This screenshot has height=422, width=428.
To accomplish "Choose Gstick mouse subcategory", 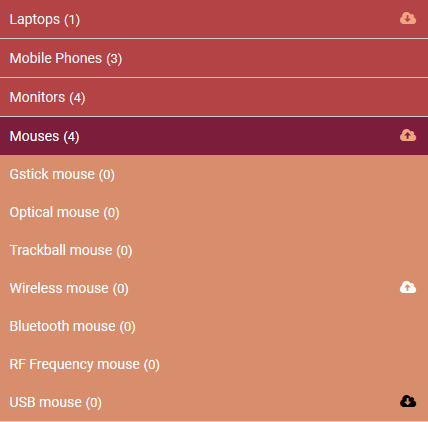I will coord(214,174).
